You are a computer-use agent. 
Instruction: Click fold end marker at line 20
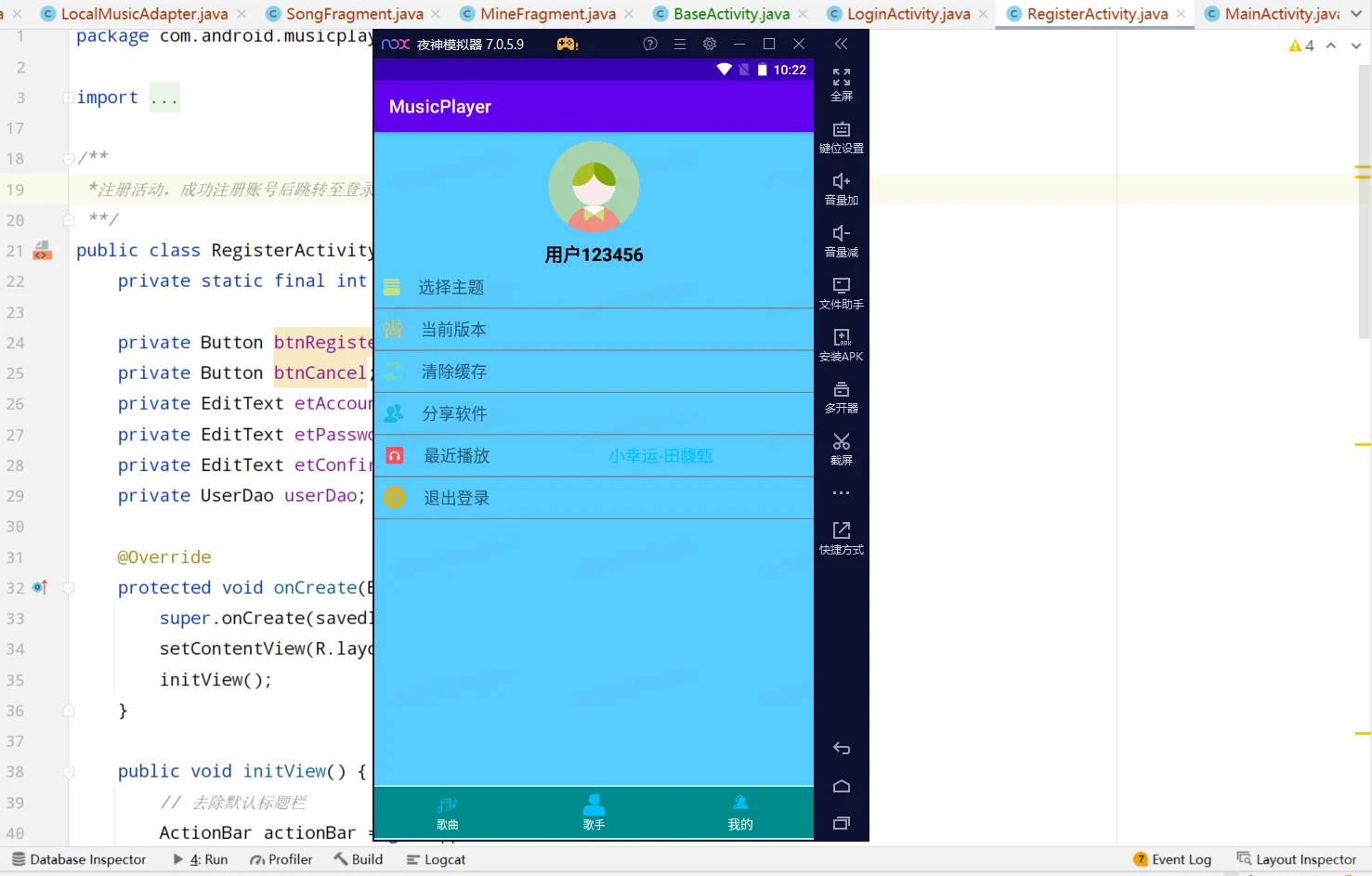(69, 220)
